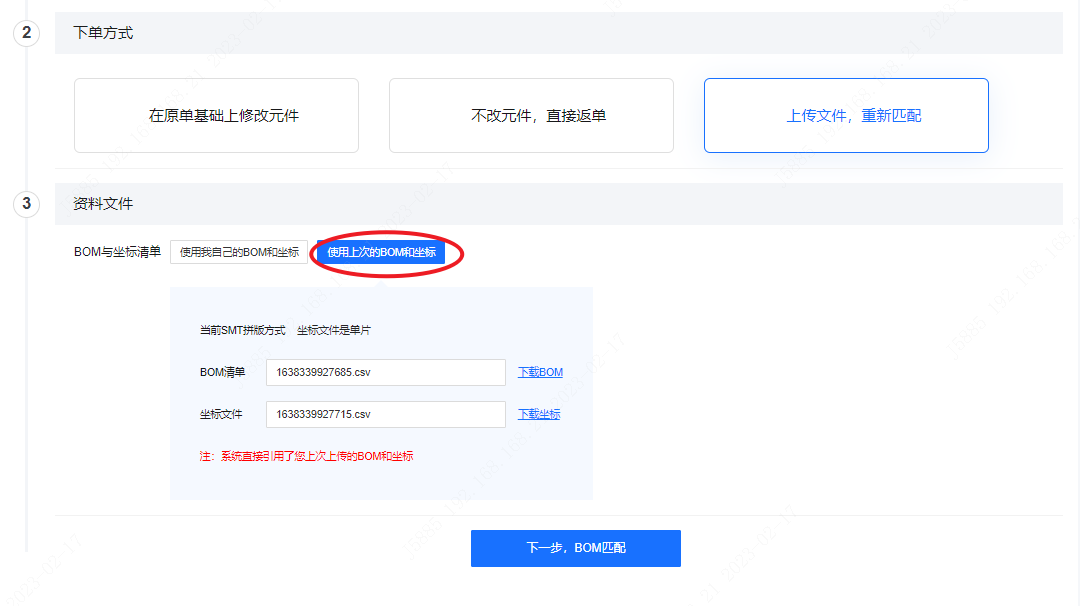Click the red 注 notice text

[x=306, y=456]
